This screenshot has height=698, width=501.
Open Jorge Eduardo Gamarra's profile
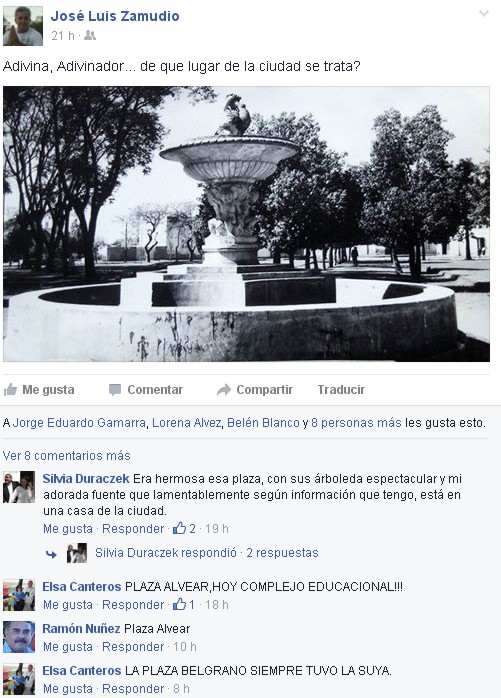tap(79, 422)
